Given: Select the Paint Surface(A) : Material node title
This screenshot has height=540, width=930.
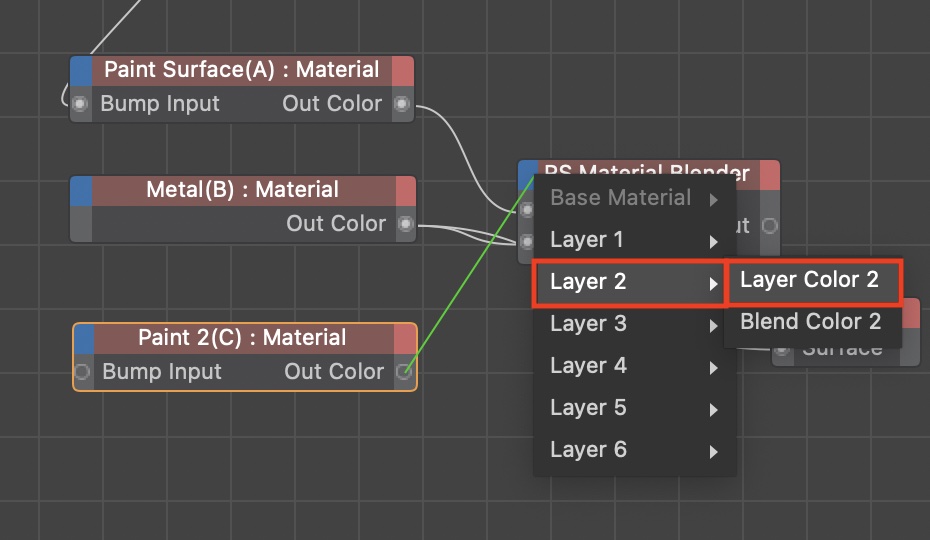Looking at the screenshot, I should [x=242, y=70].
